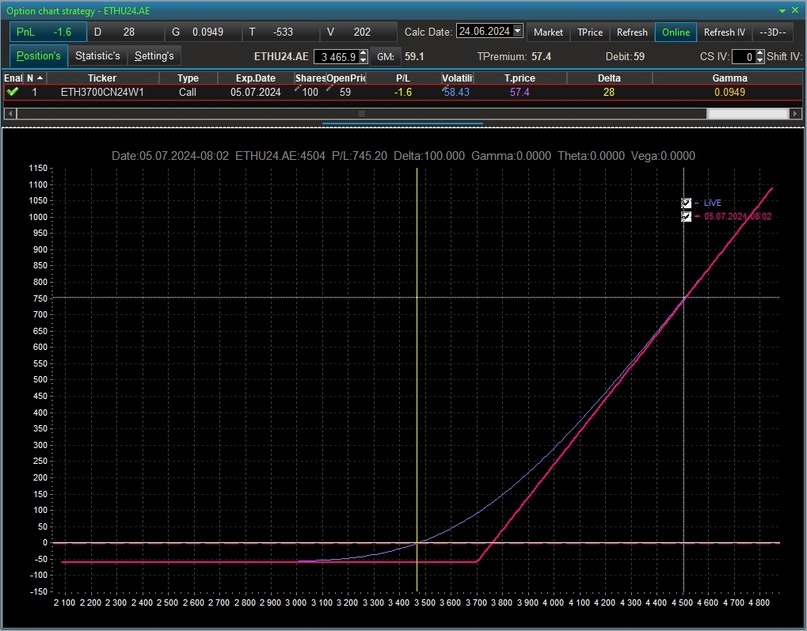Open the Calc Date dropdown calendar
Screen dimensions: 807x631
518,31
